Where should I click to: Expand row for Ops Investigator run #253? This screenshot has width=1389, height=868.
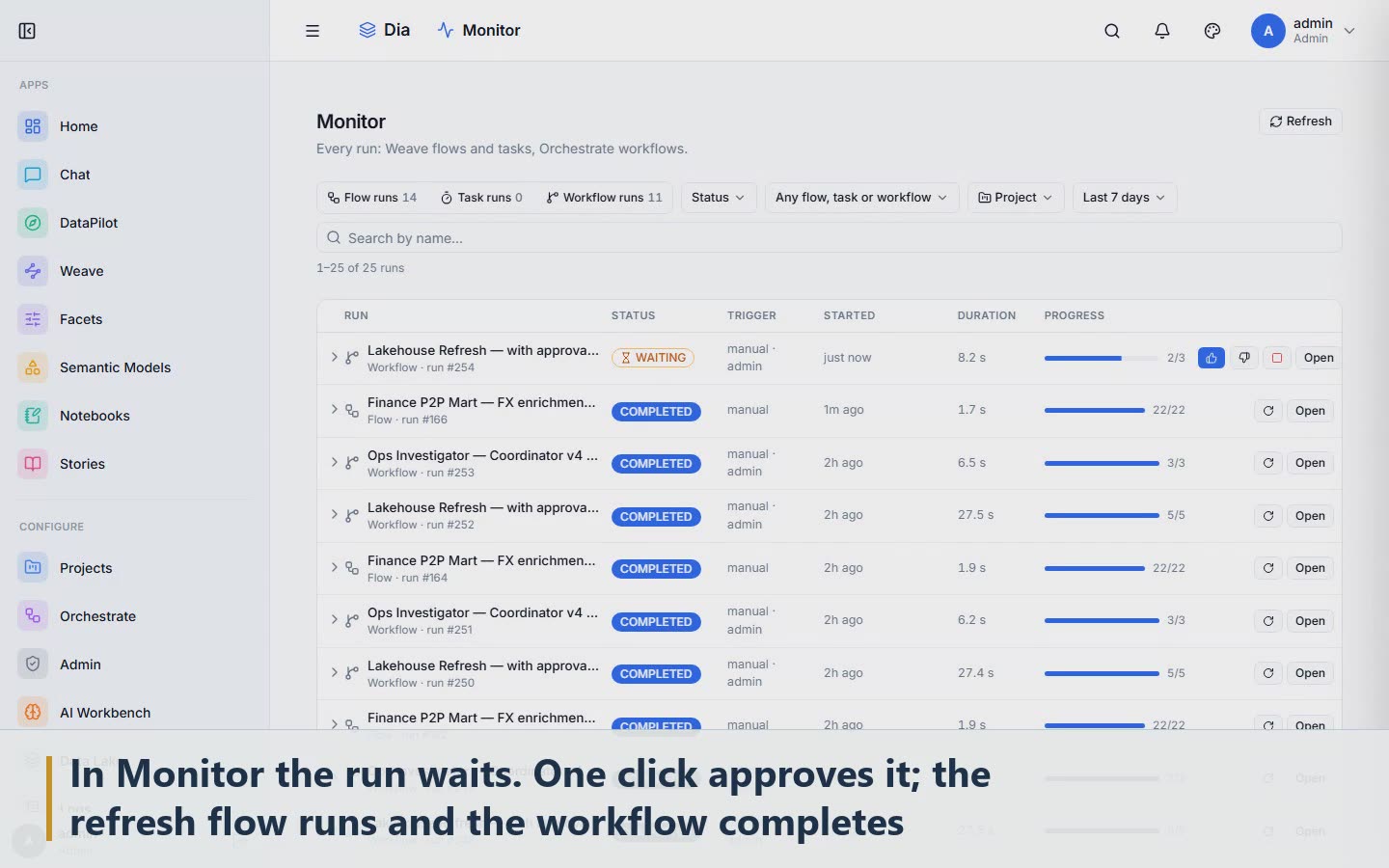(335, 462)
